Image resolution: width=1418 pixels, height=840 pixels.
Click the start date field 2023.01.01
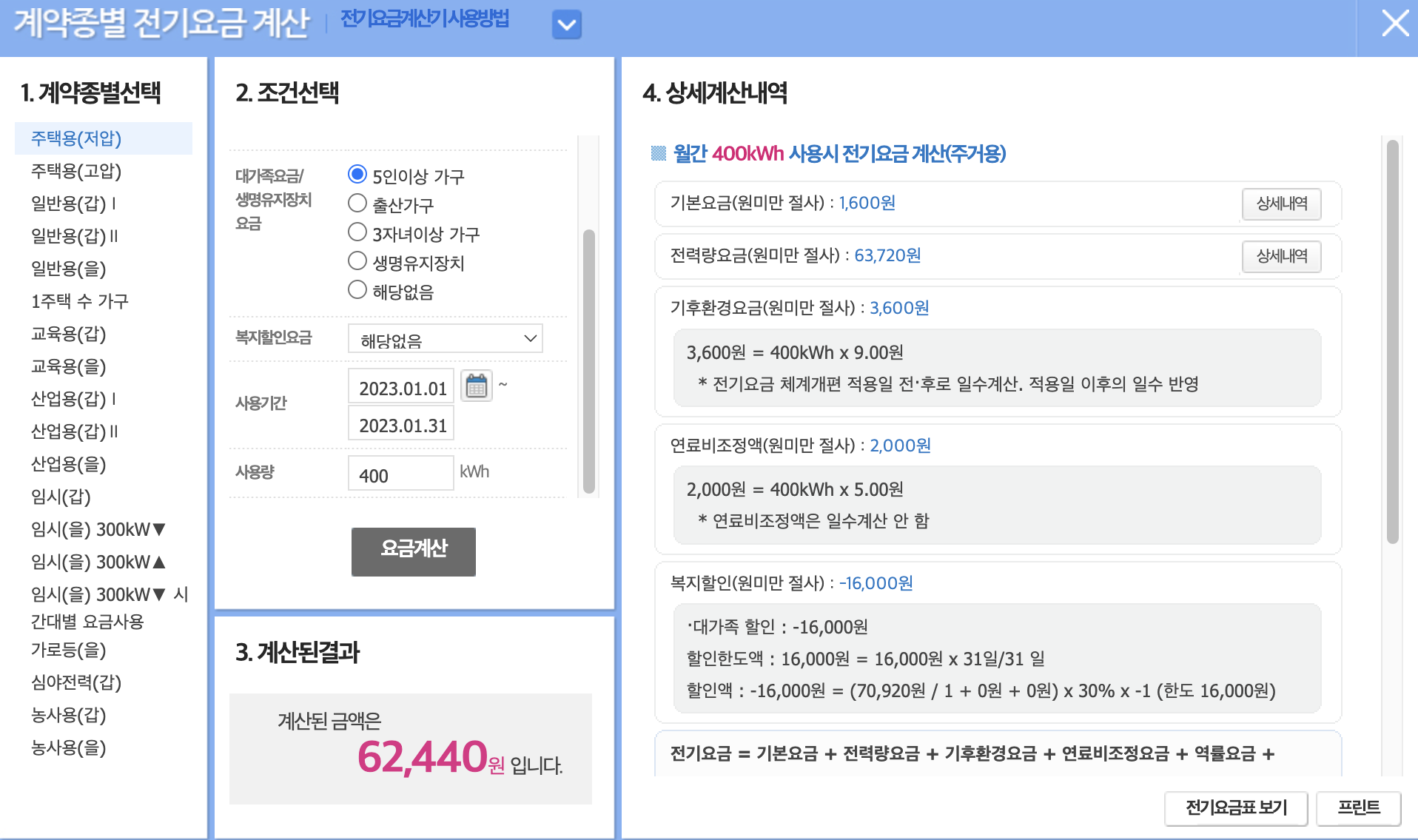401,387
